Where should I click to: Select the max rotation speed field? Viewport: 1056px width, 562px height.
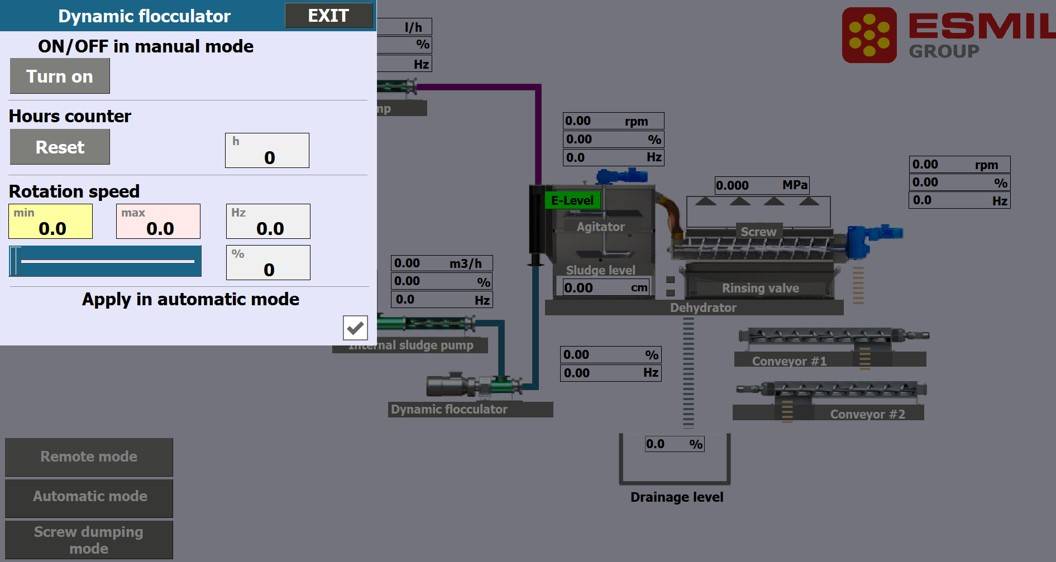158,222
